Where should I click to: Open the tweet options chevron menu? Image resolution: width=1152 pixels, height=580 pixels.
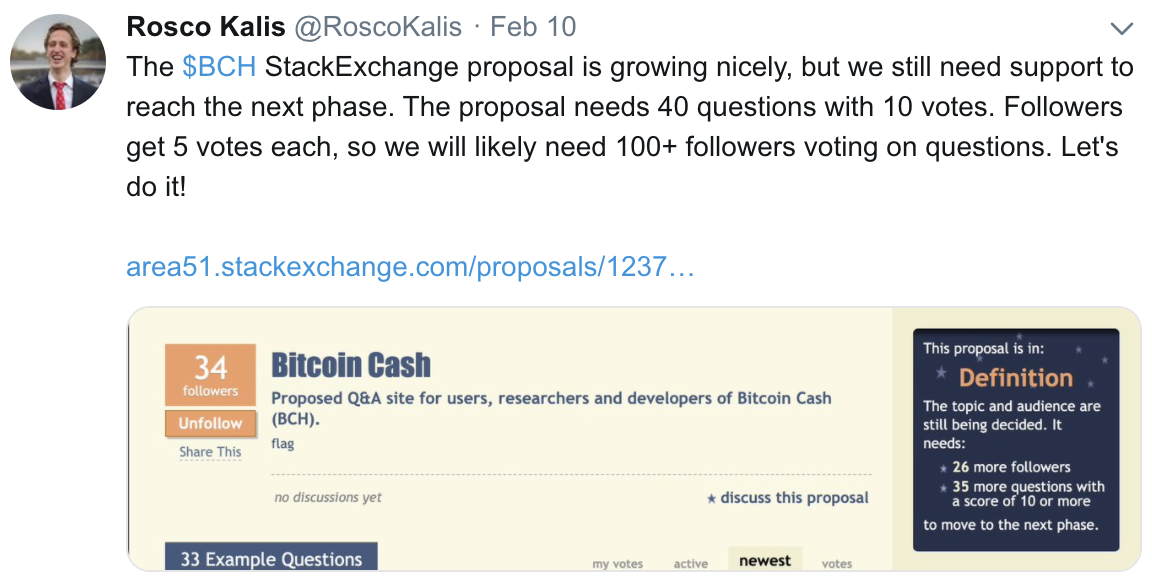click(x=1121, y=29)
